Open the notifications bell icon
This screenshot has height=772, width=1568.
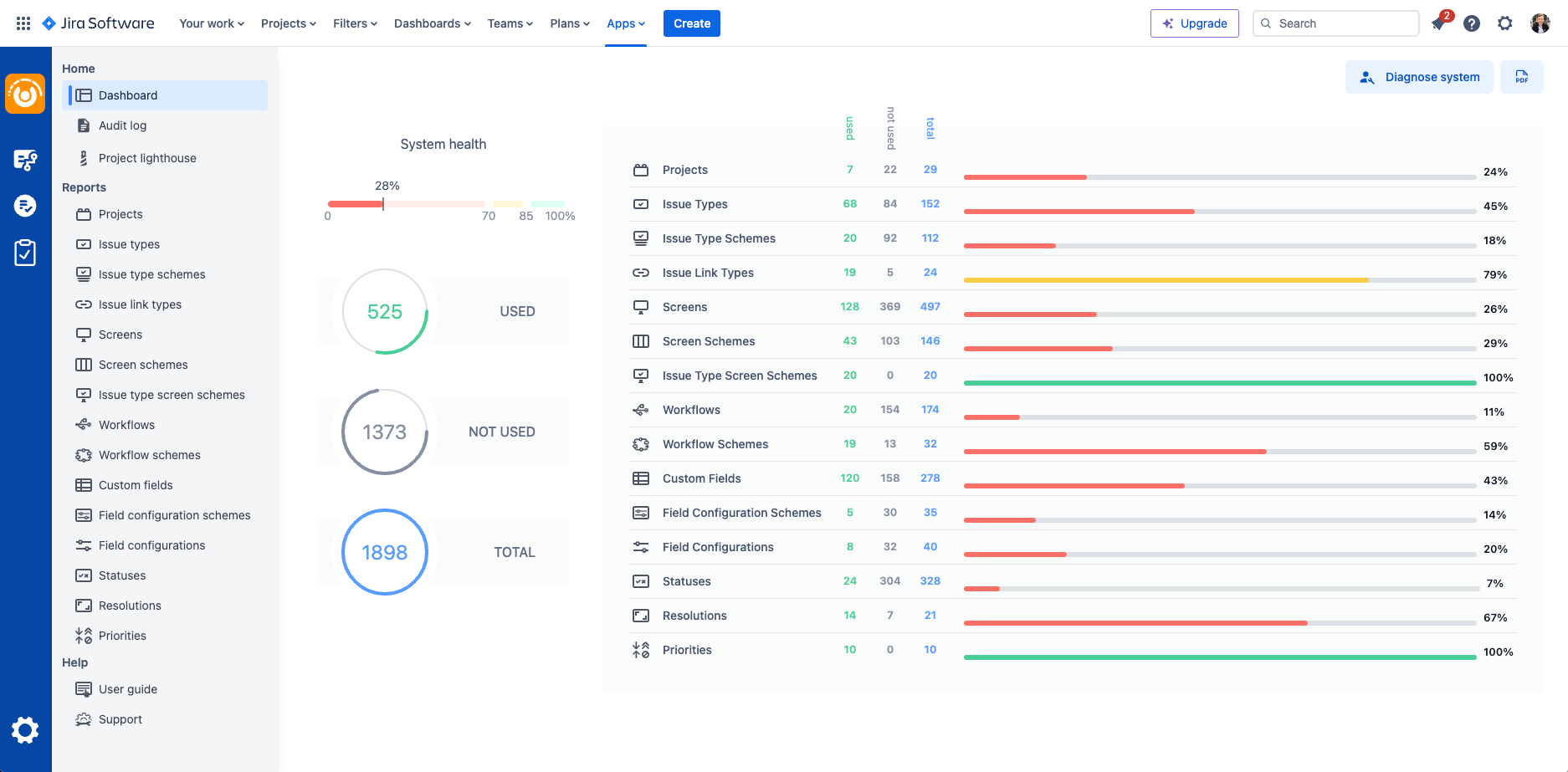[x=1438, y=23]
